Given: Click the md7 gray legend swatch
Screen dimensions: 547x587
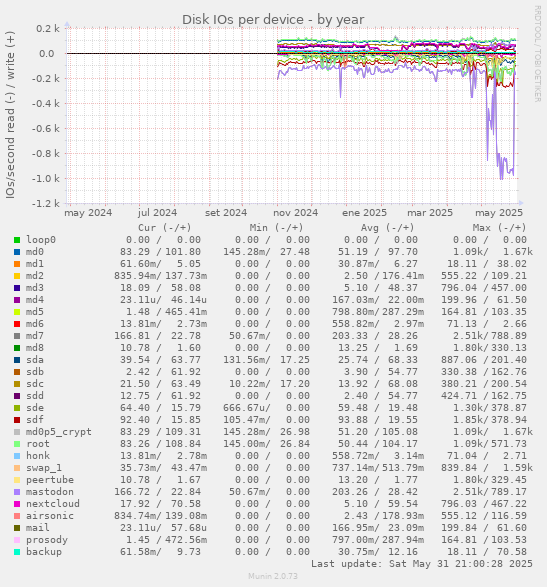Looking at the screenshot, I should coord(17,336).
